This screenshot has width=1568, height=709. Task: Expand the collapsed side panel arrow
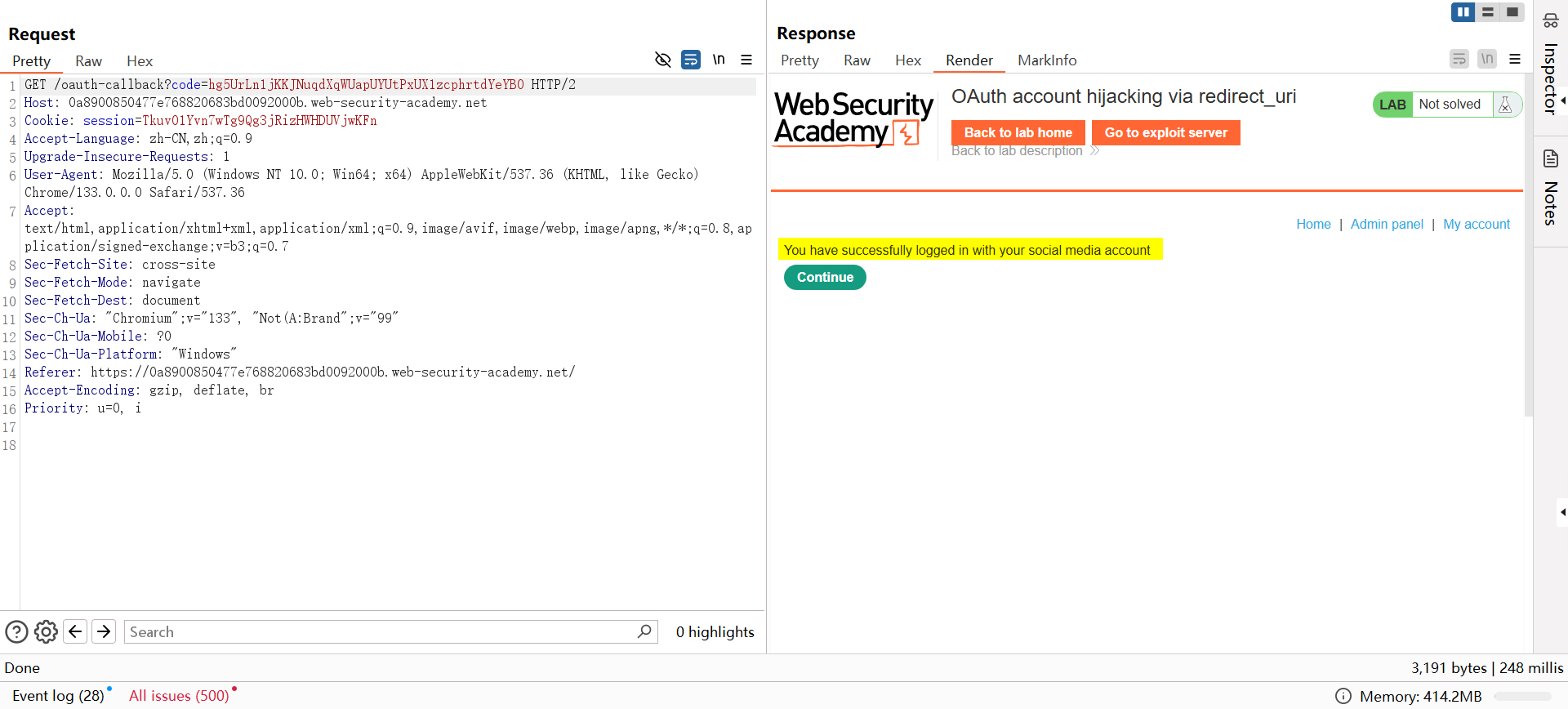point(1562,512)
